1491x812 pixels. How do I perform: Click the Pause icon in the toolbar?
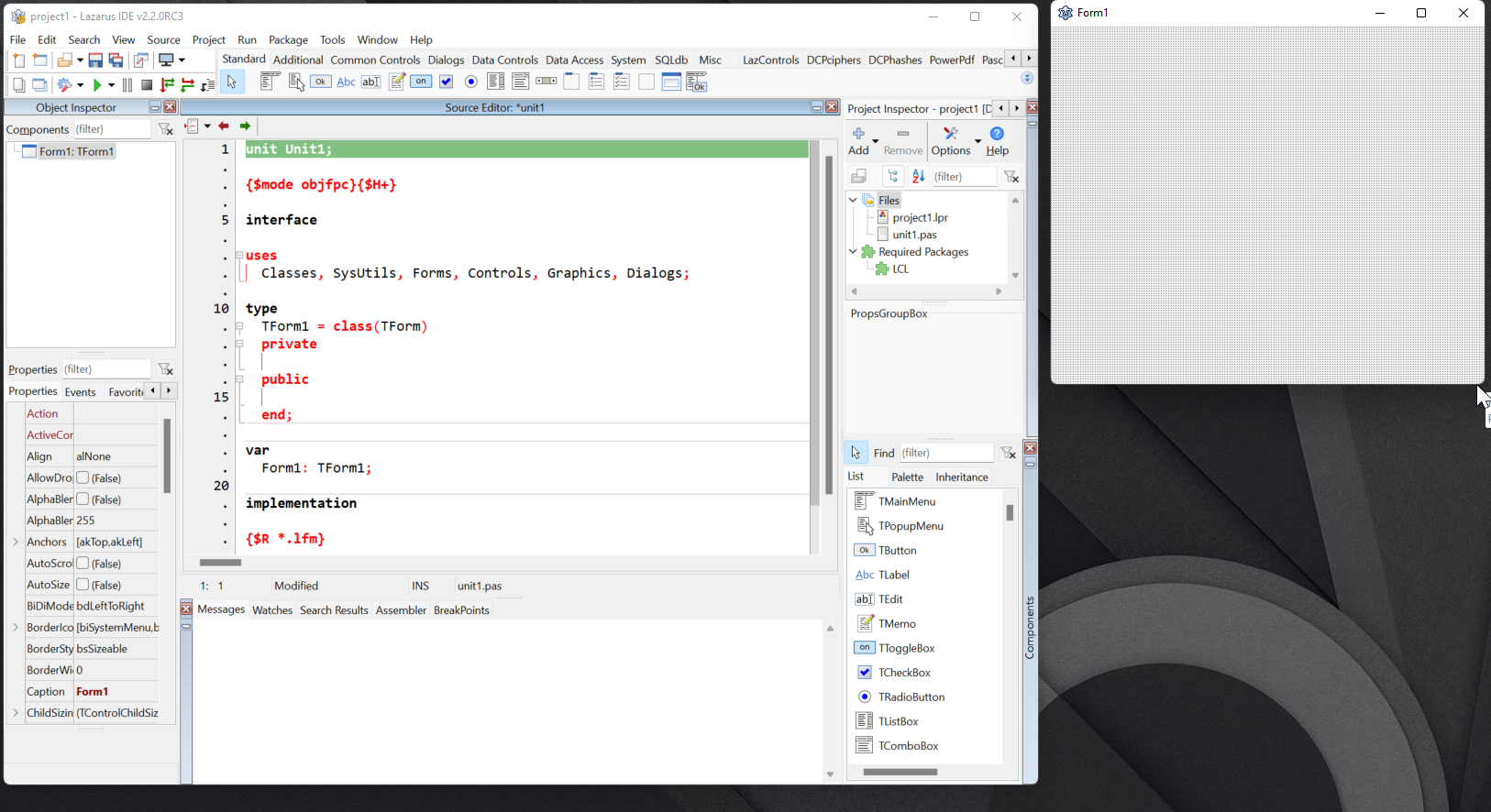(x=127, y=85)
